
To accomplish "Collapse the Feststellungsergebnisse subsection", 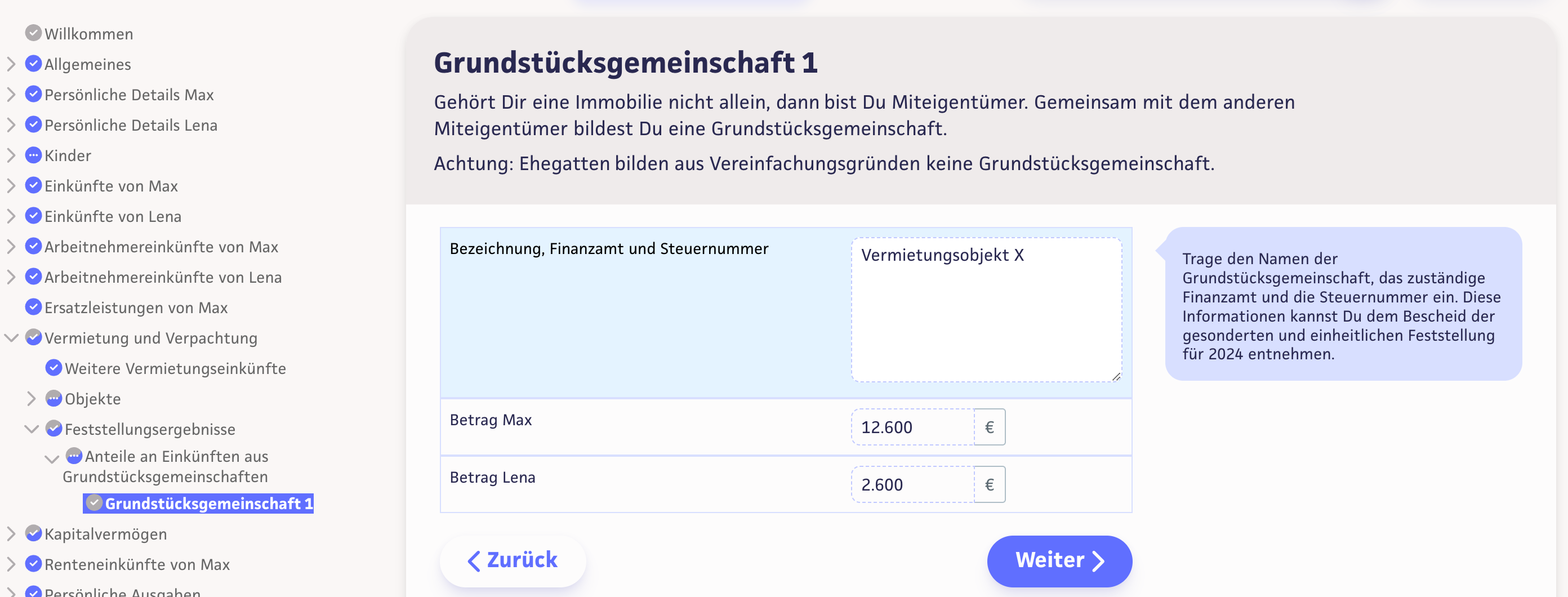I will [x=32, y=429].
